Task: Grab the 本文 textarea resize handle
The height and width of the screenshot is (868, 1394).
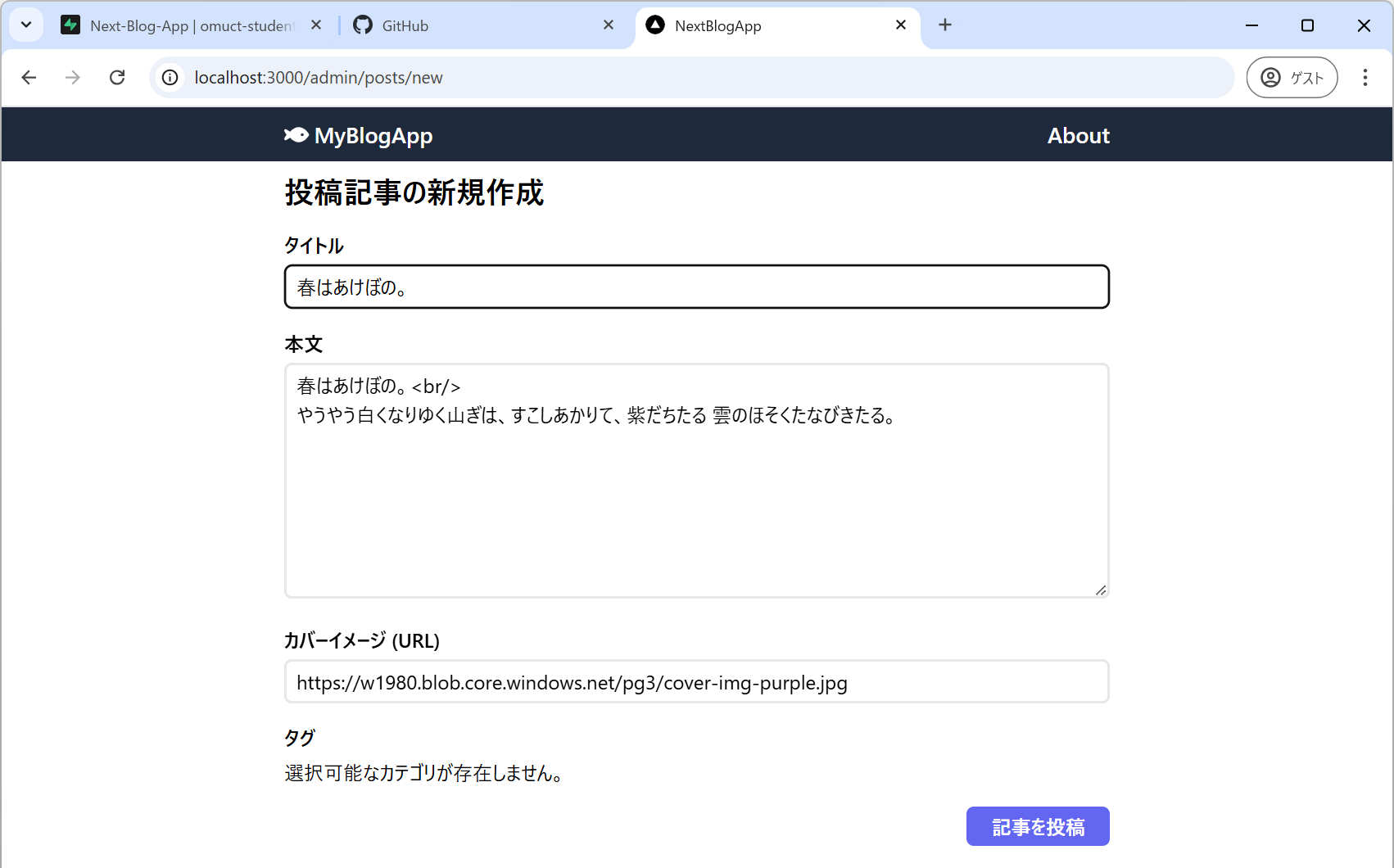Action: (1101, 590)
